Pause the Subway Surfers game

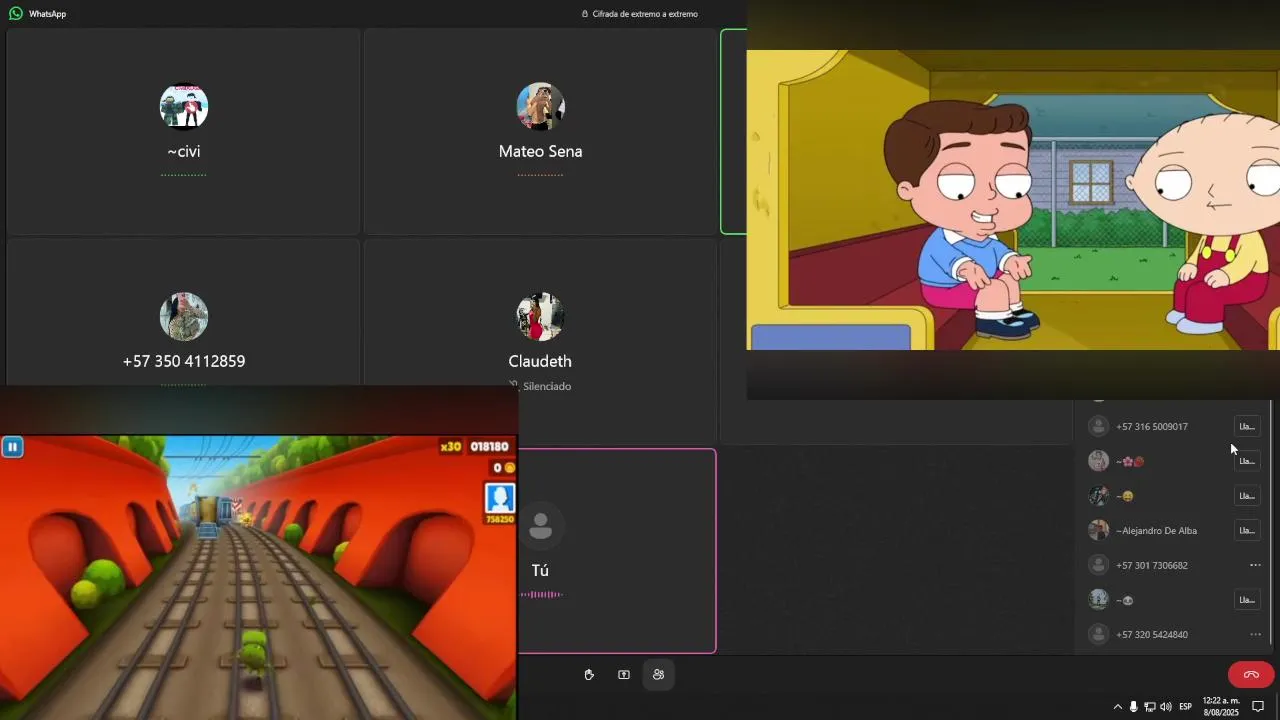[x=12, y=447]
